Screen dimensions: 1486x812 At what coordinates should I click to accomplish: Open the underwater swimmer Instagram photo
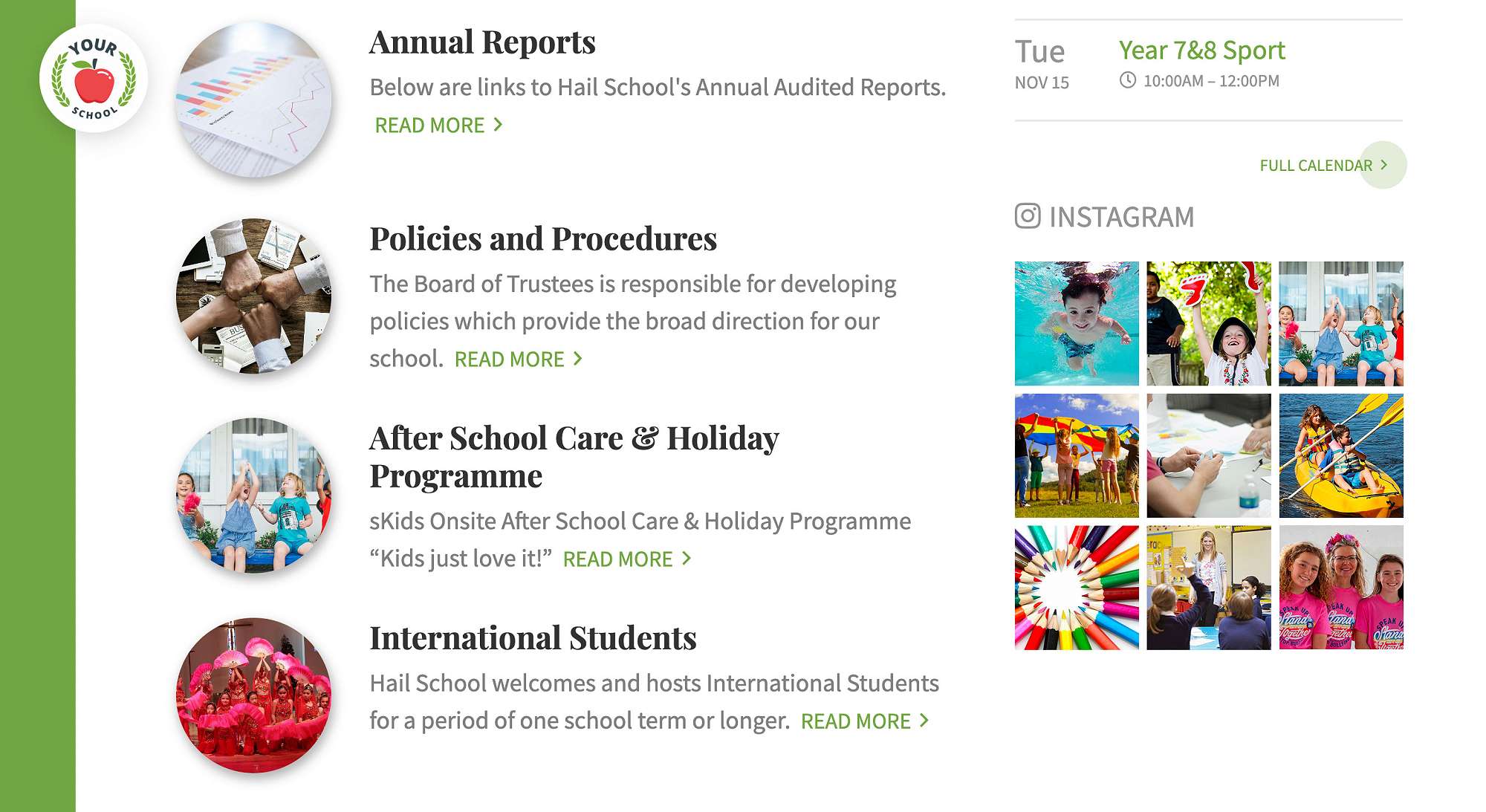(x=1077, y=323)
